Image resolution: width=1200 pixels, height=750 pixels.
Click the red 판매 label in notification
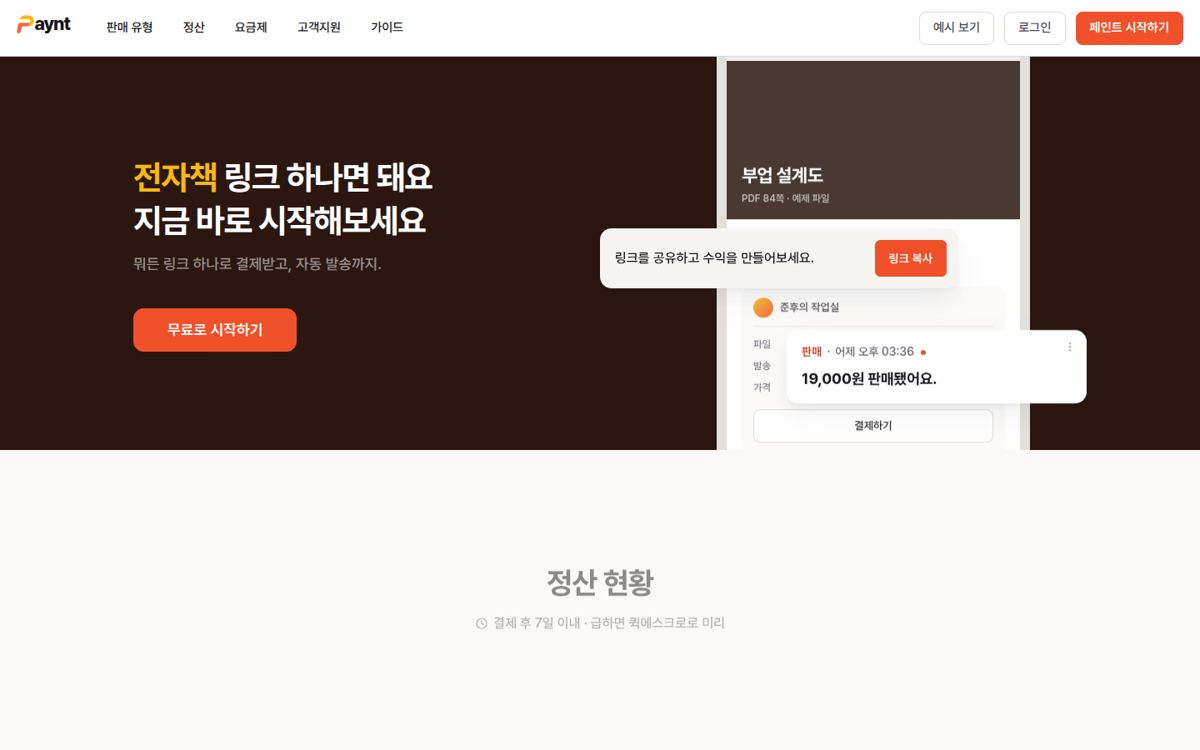tap(811, 352)
